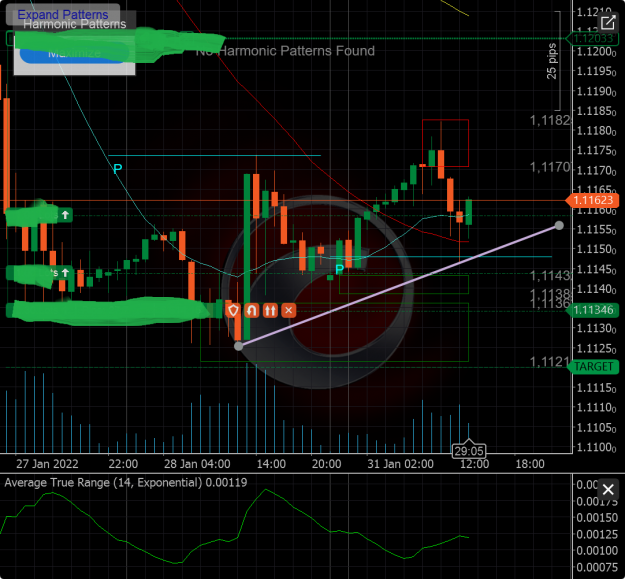Click the 1,1121 price level label
The image size is (625, 579).
click(x=549, y=361)
